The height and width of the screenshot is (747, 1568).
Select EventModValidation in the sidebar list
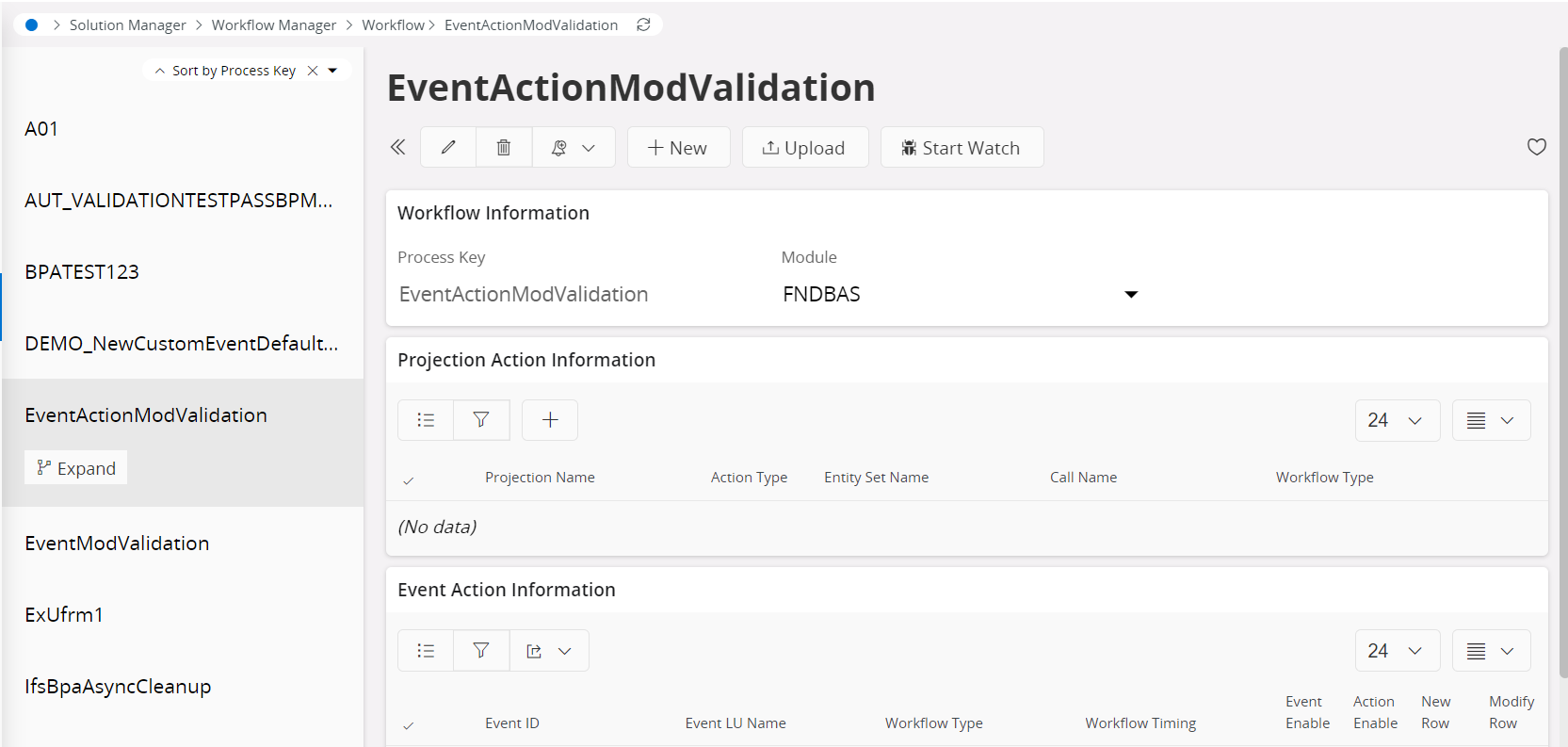[117, 544]
